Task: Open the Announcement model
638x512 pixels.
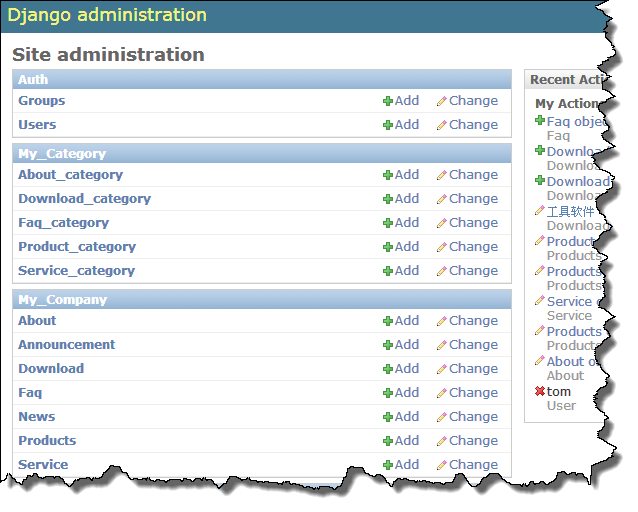Action: pyautogui.click(x=67, y=345)
